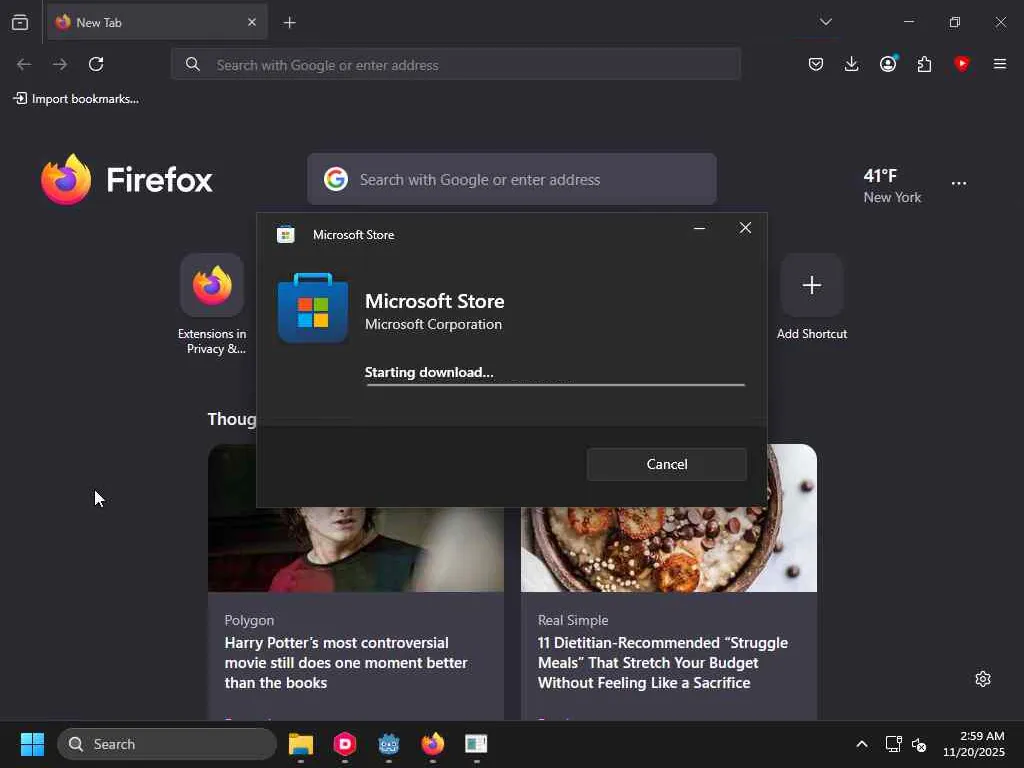
Task: Click Microsoft Store title bar icon
Action: pyautogui.click(x=285, y=234)
